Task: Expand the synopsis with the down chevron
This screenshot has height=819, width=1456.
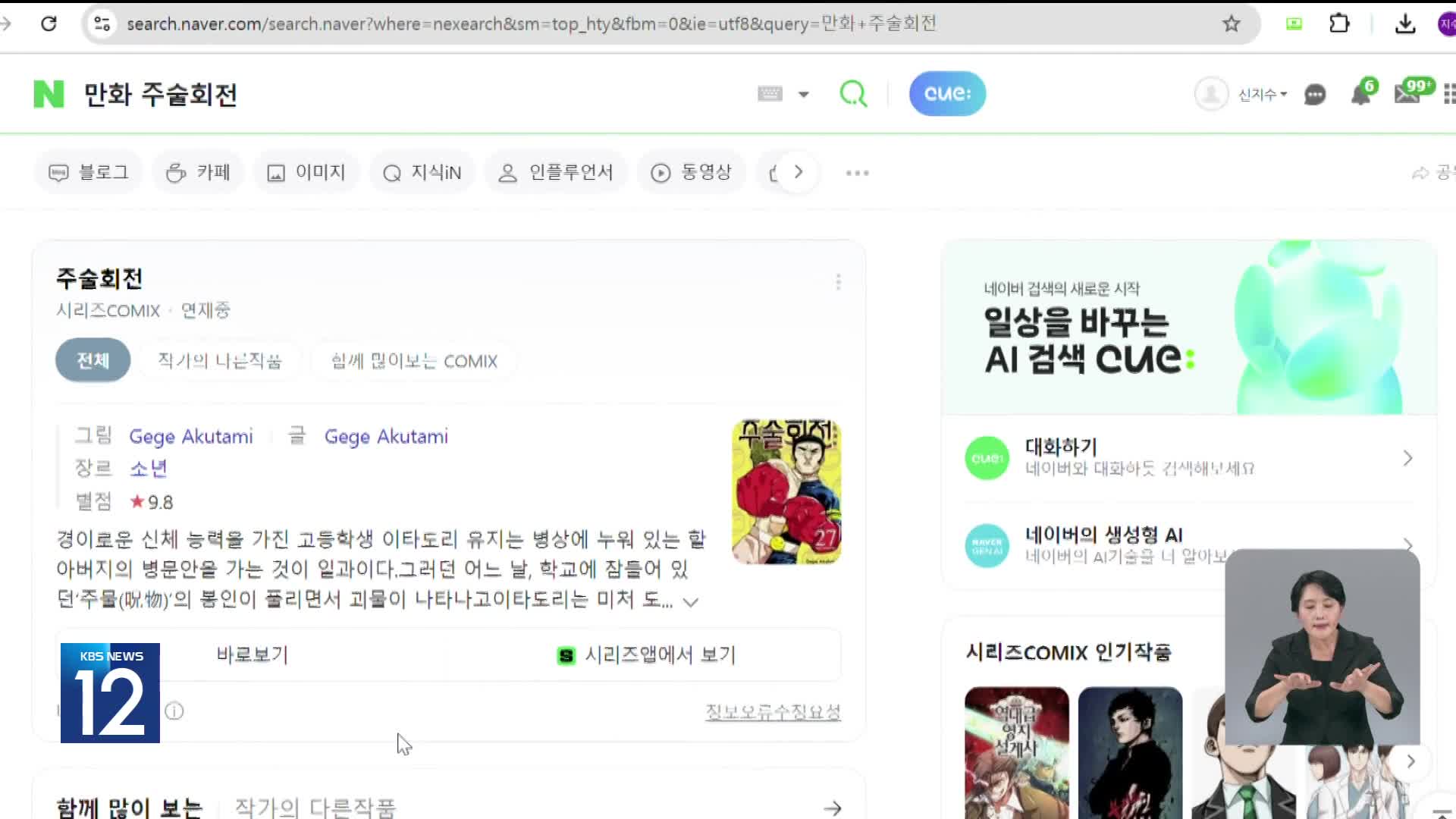Action: [690, 602]
